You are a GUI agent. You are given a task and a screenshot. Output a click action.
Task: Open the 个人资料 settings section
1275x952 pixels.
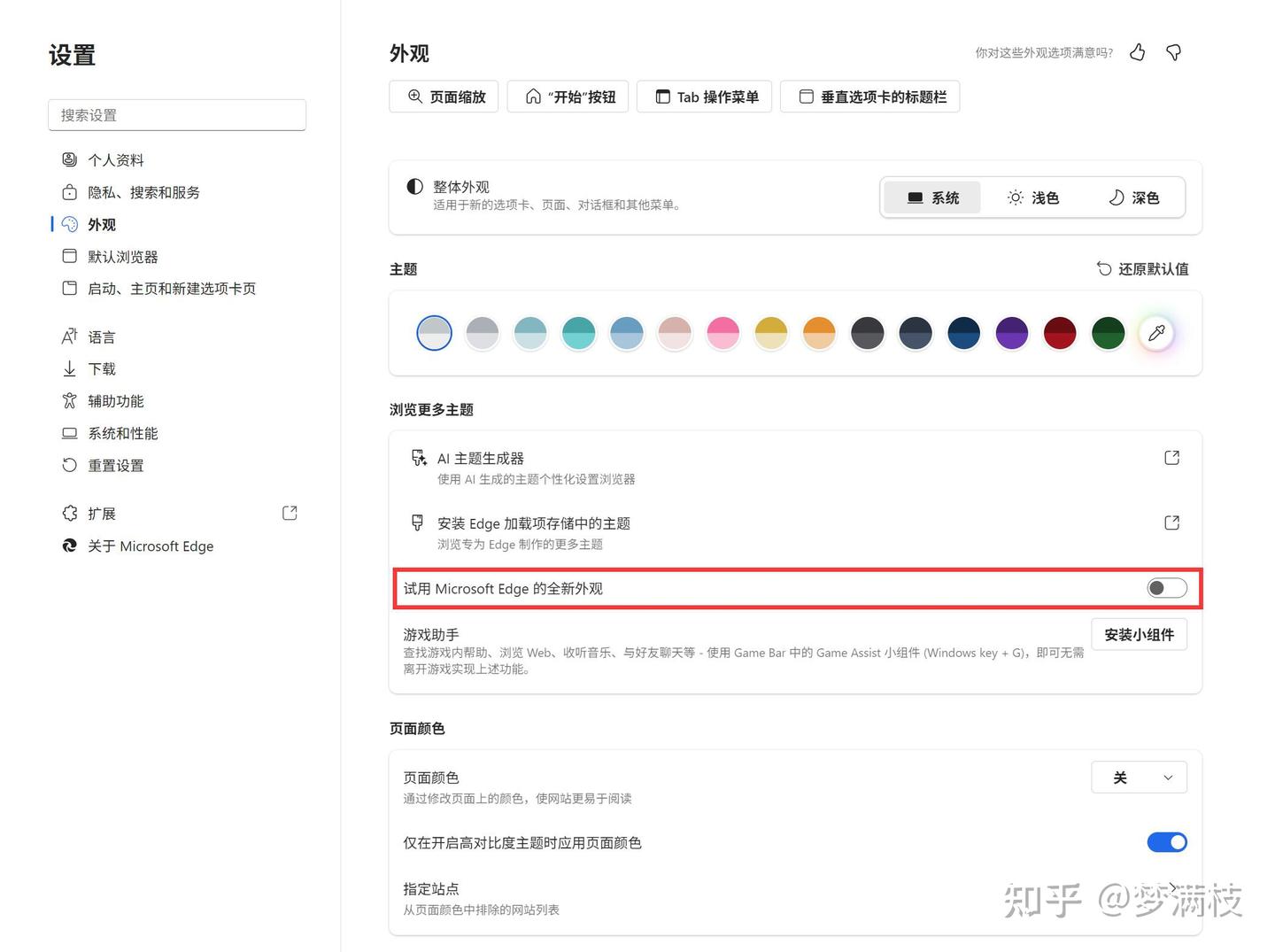point(116,159)
